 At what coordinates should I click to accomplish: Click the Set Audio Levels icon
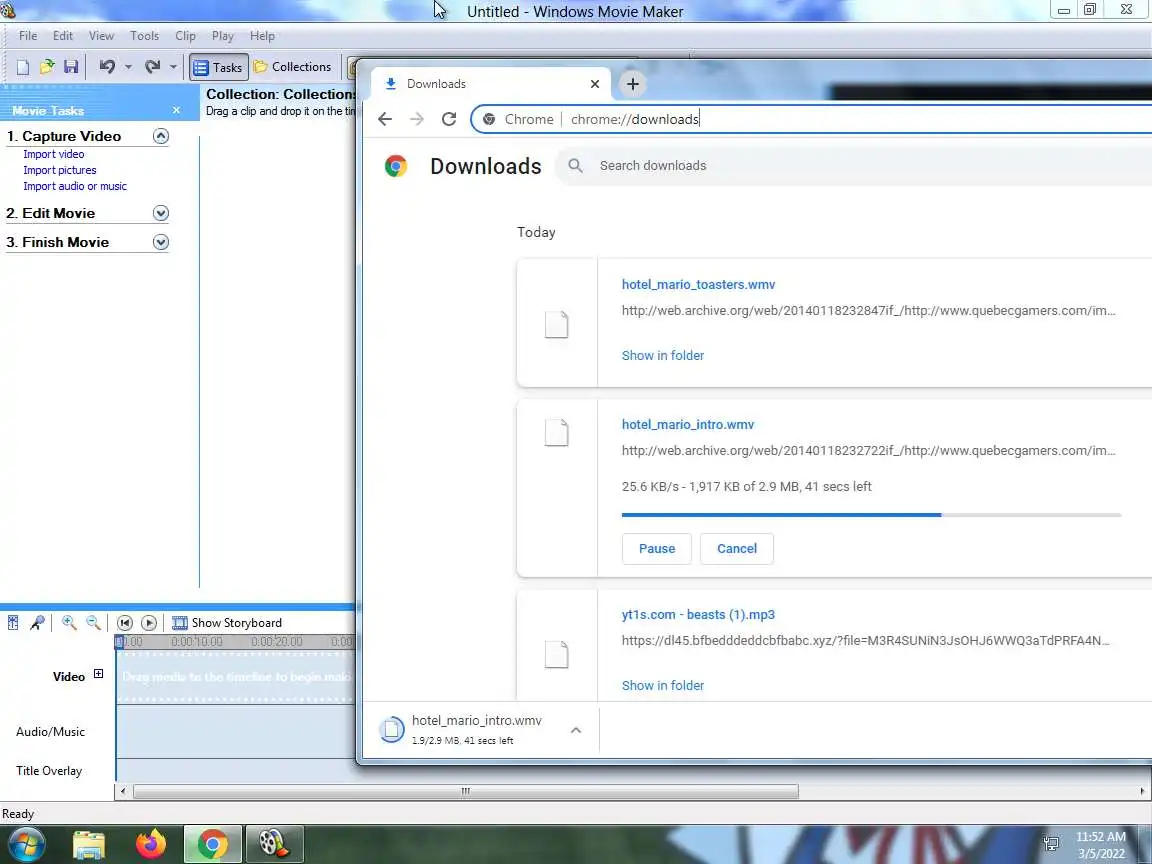point(13,623)
